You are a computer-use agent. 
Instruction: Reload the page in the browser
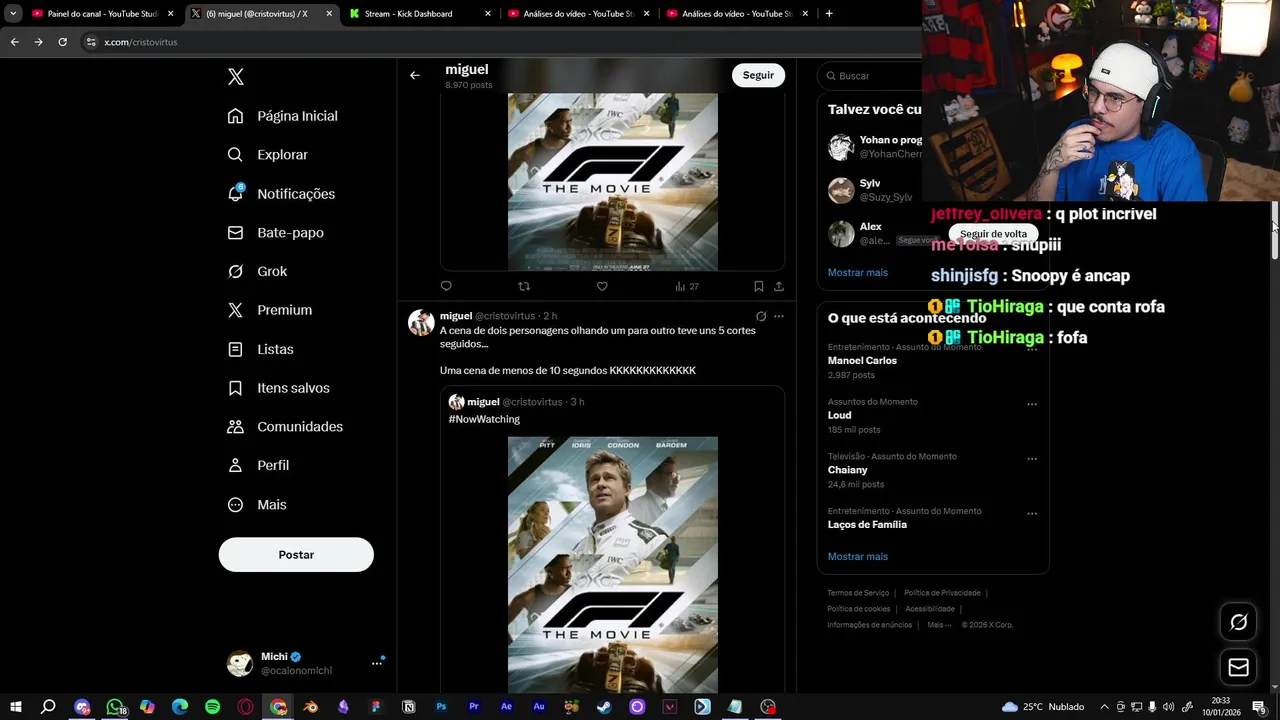62,42
